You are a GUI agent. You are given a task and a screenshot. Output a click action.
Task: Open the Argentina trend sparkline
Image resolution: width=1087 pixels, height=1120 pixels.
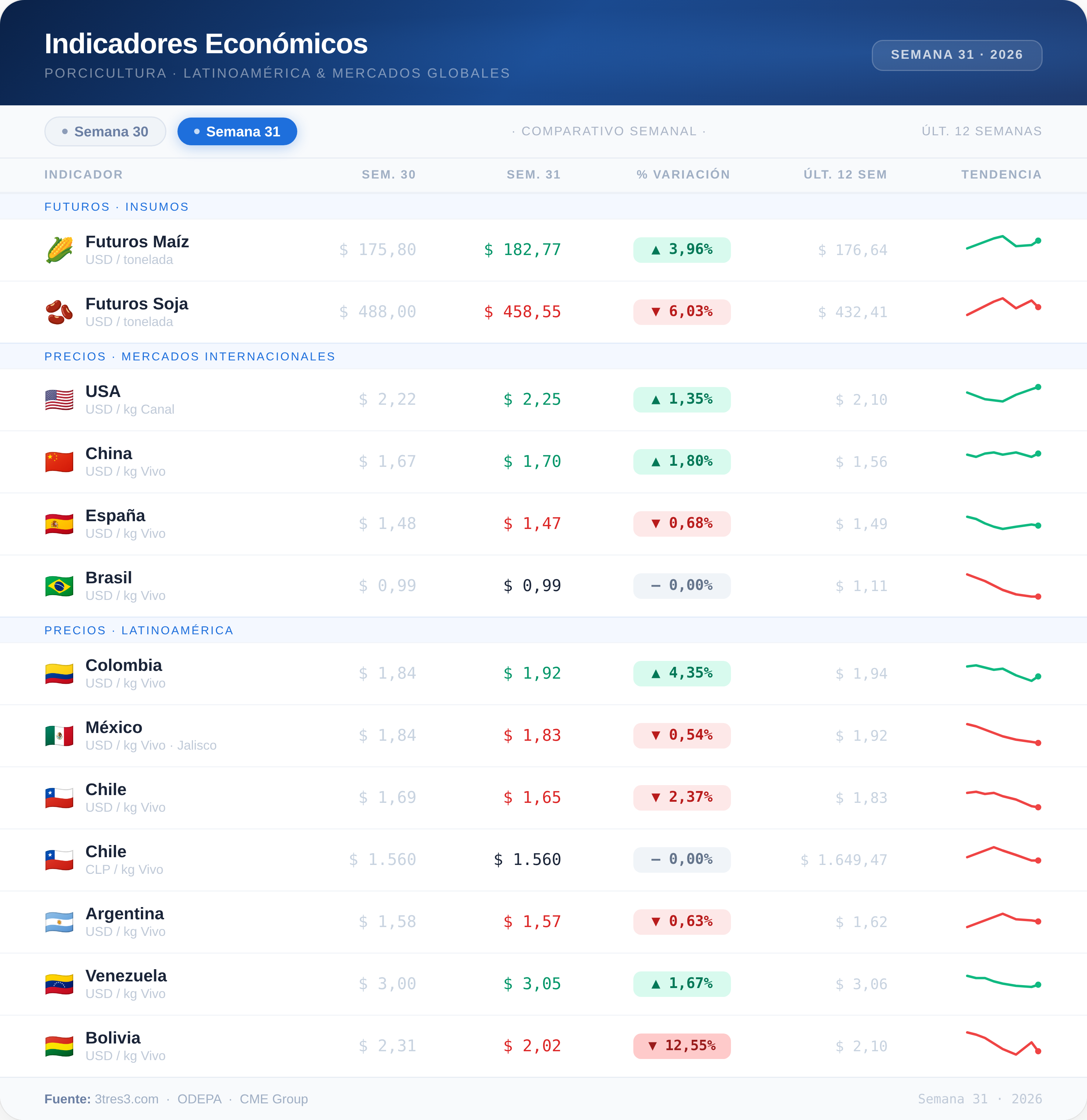click(x=1003, y=920)
